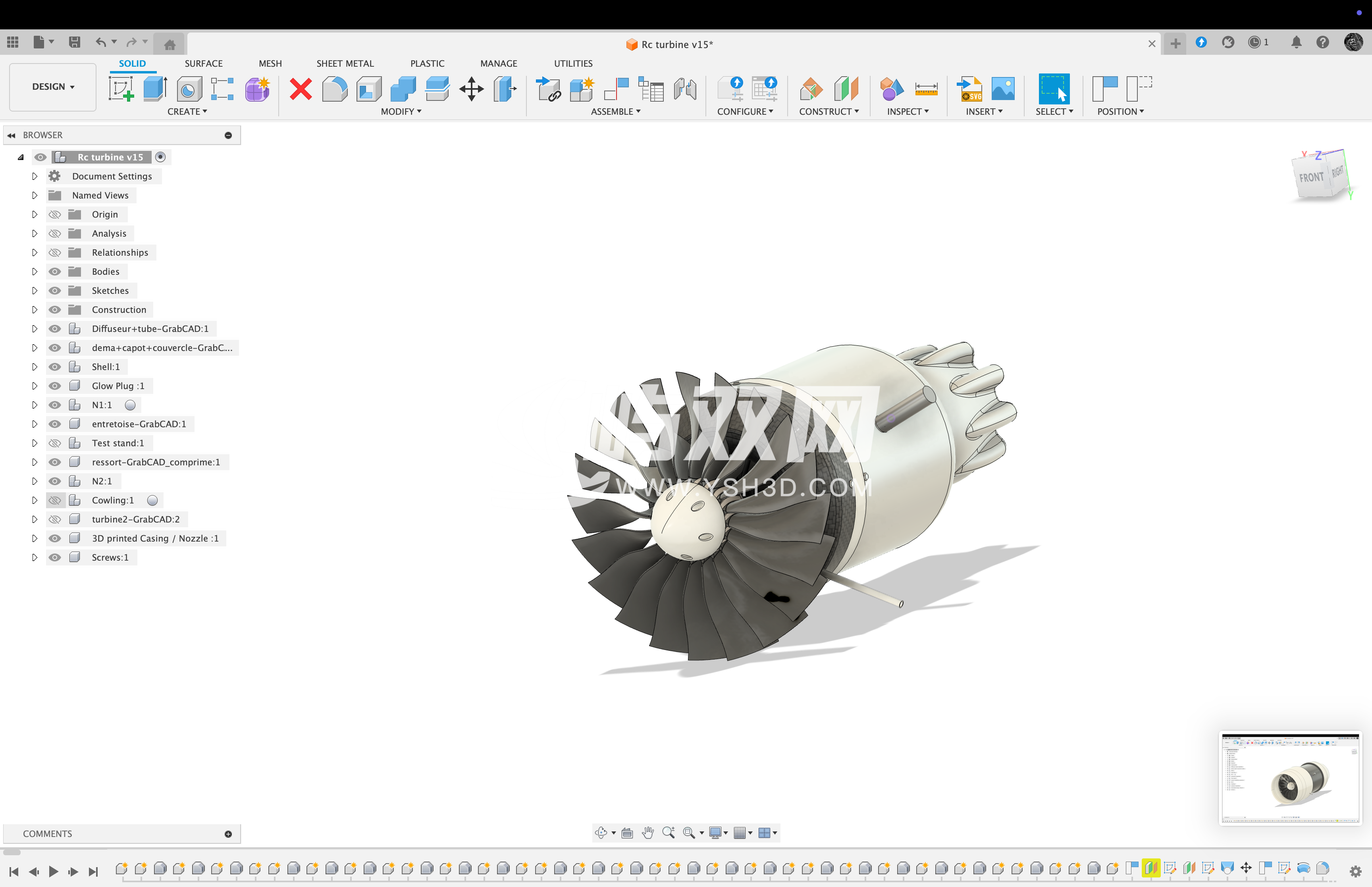This screenshot has width=1372, height=887.
Task: Click the Extrude tool icon
Action: (x=155, y=89)
